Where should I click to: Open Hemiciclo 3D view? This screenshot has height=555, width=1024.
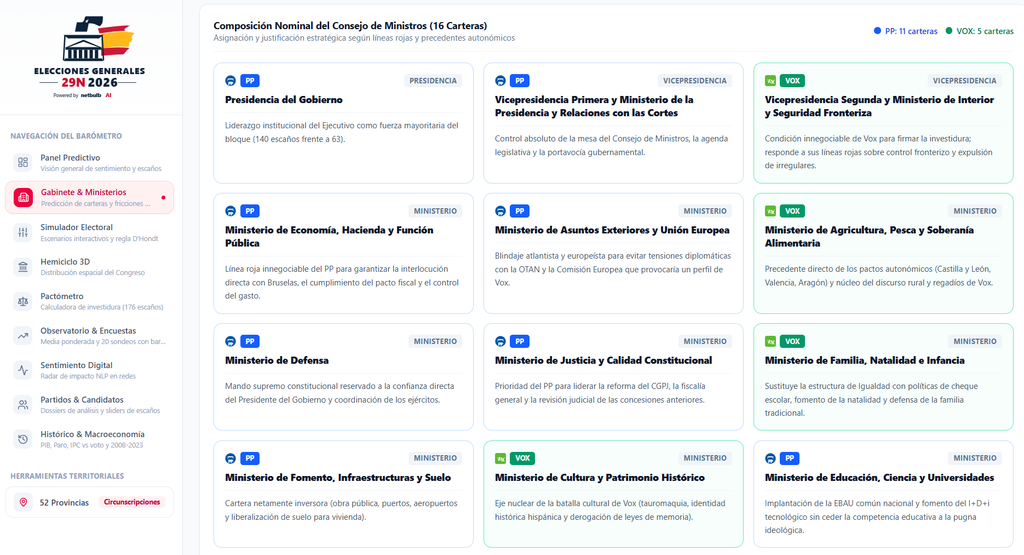(89, 266)
